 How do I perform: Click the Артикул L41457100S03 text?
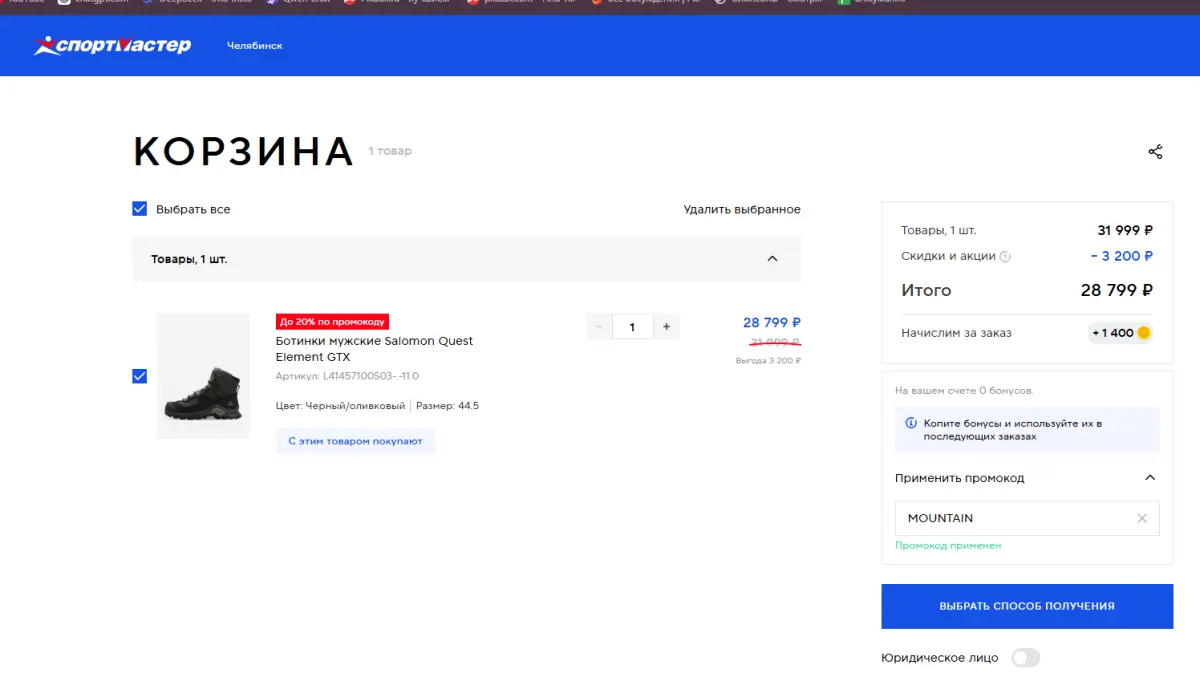(347, 376)
